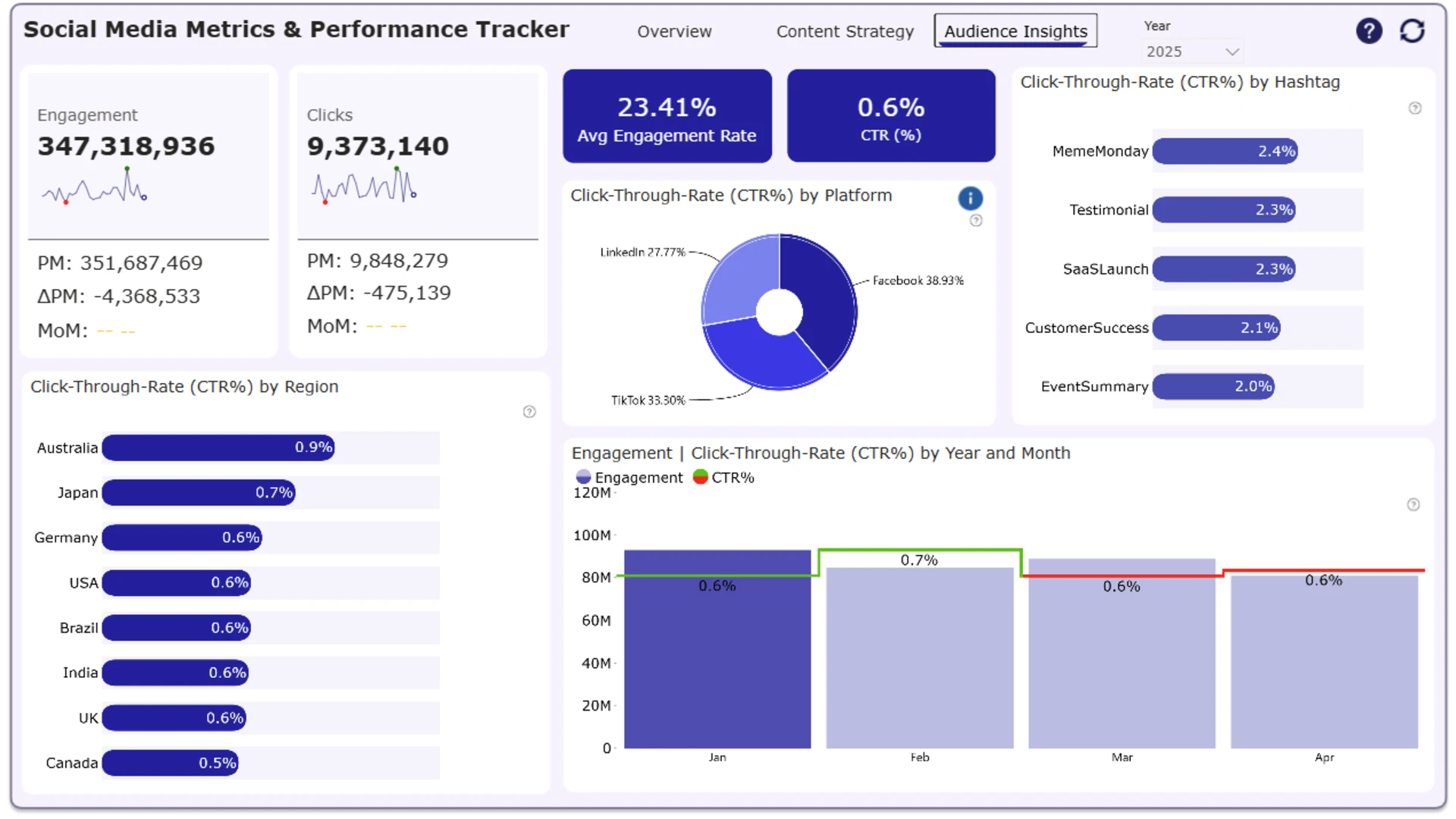The width and height of the screenshot is (1456, 819).
Task: Switch to the Content Strategy tab
Action: [x=845, y=32]
